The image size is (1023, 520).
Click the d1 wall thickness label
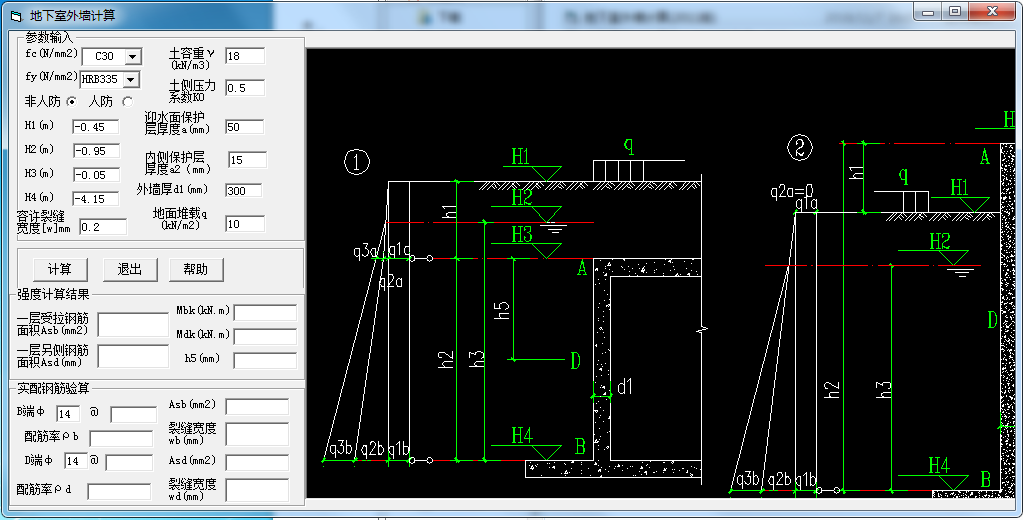[x=624, y=387]
